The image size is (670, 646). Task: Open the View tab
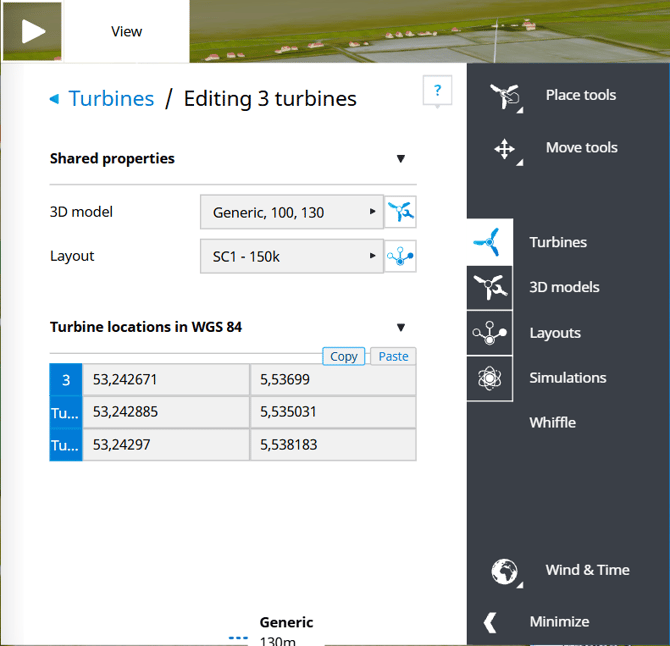point(126,31)
